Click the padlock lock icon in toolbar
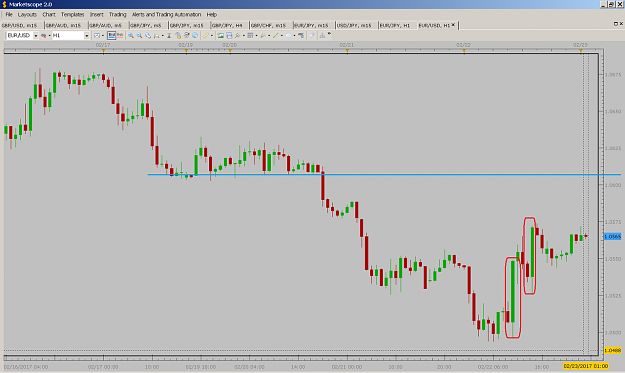 [x=178, y=35]
